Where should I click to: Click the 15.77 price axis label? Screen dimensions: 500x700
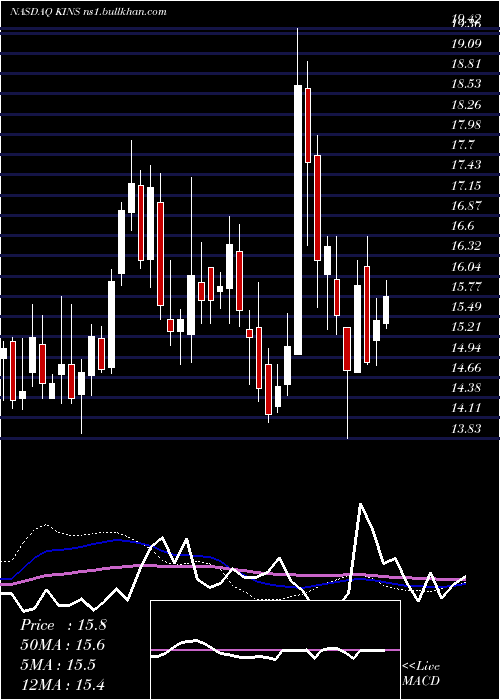point(466,286)
